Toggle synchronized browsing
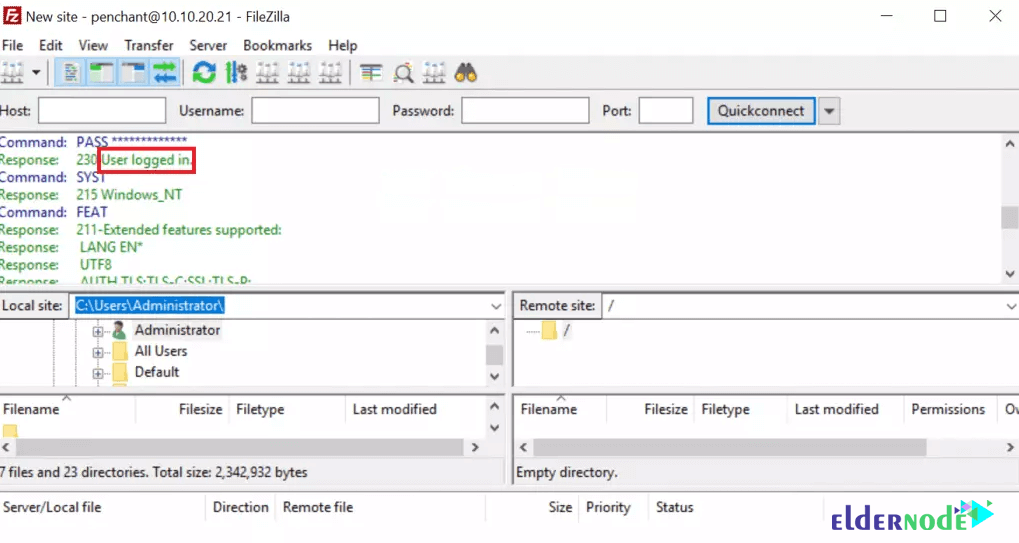 point(434,73)
